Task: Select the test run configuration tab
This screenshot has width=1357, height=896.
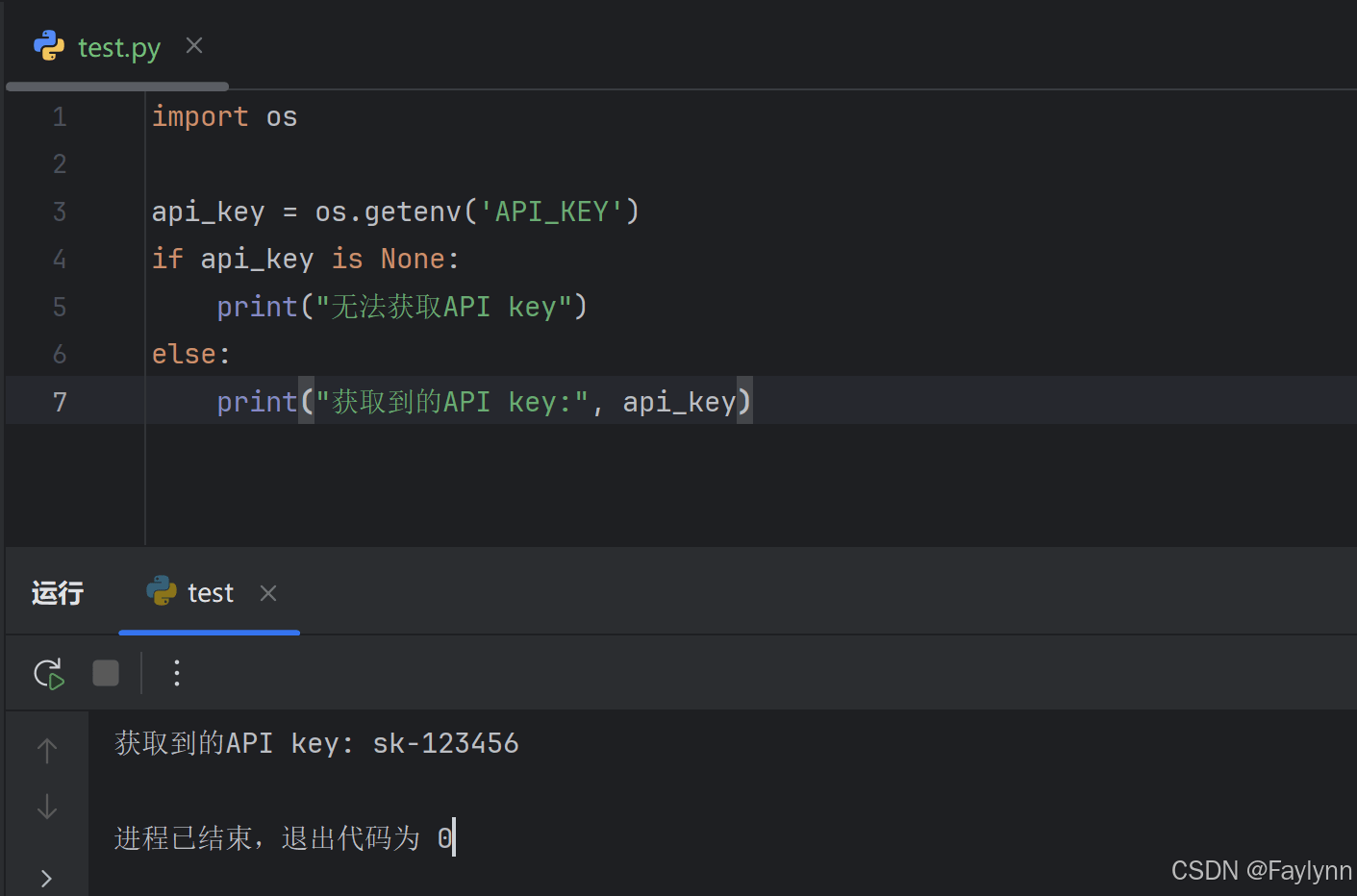Action: (210, 593)
